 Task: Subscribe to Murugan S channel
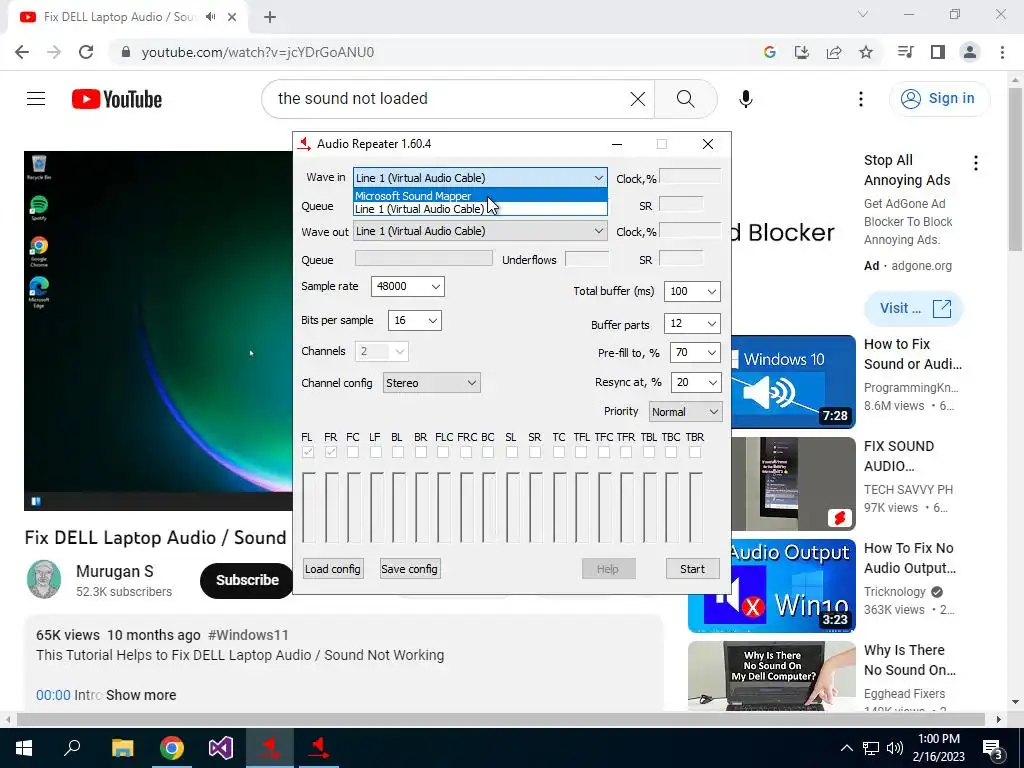pyautogui.click(x=247, y=580)
